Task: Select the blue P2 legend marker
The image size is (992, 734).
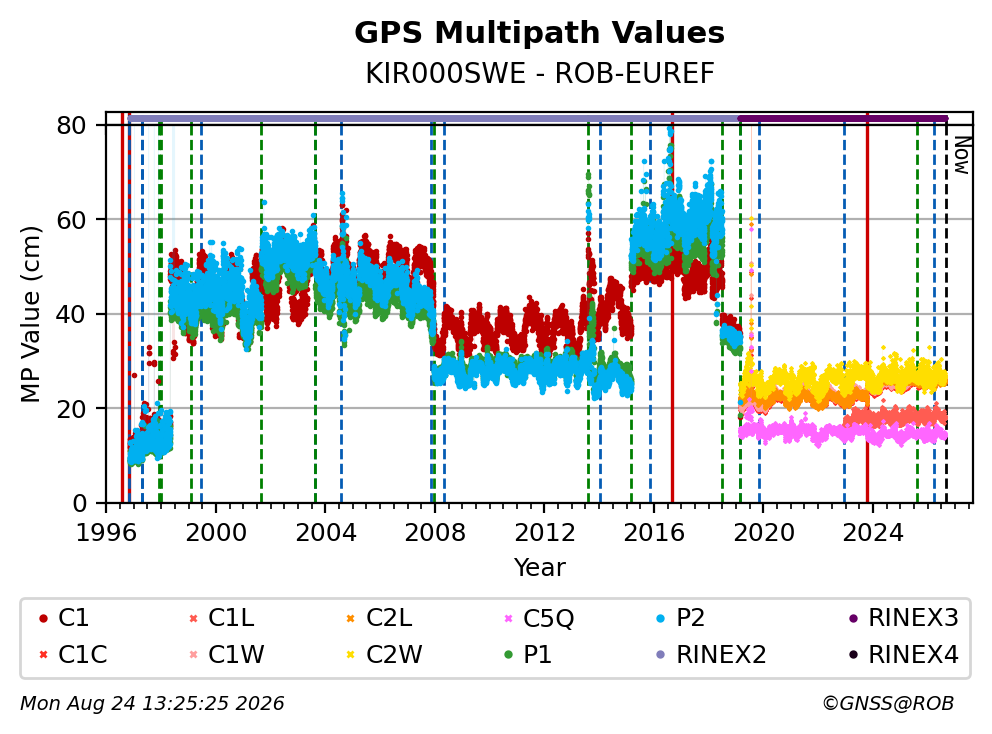Action: 662,618
